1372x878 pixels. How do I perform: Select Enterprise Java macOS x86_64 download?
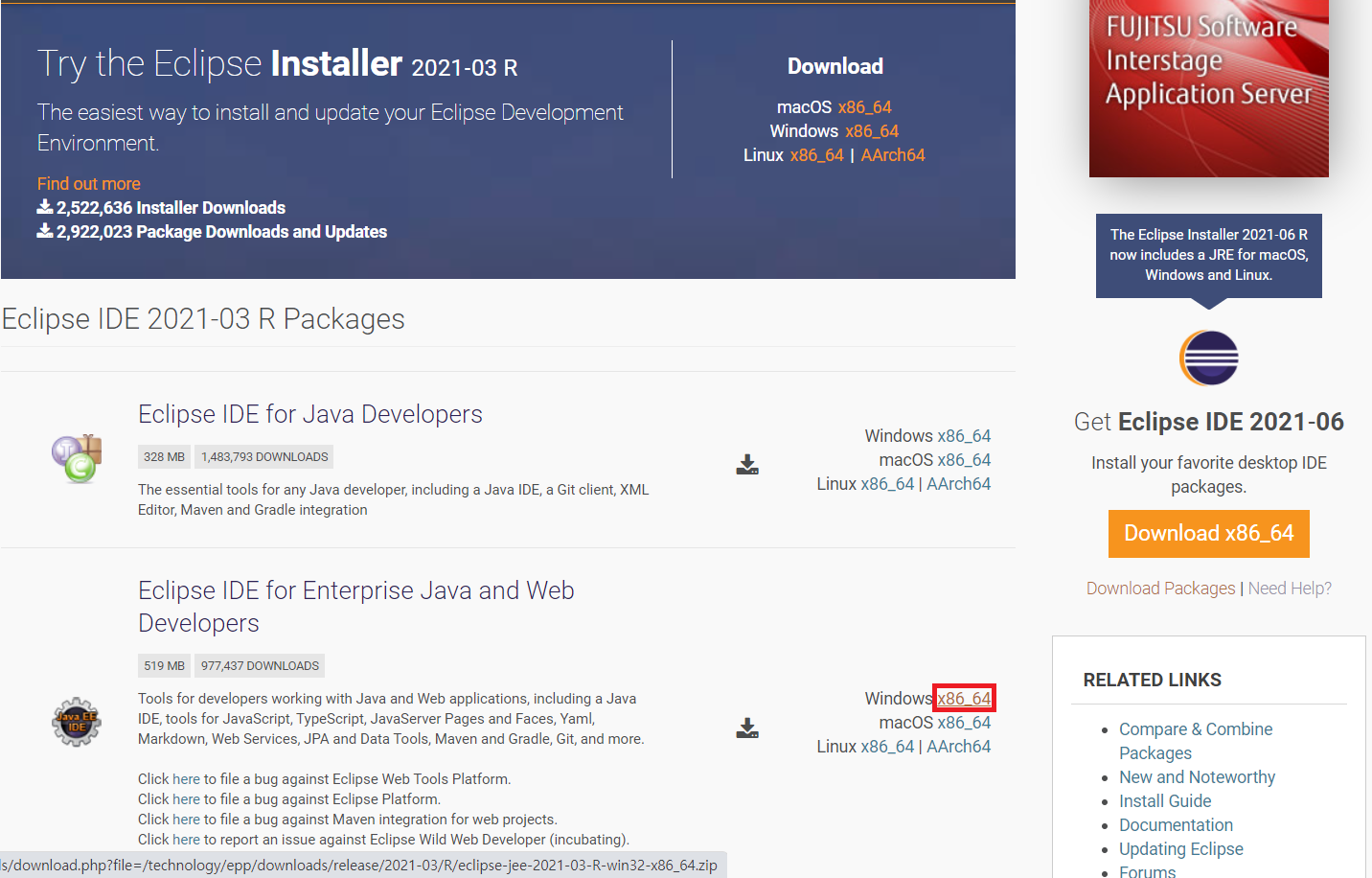[x=964, y=723]
